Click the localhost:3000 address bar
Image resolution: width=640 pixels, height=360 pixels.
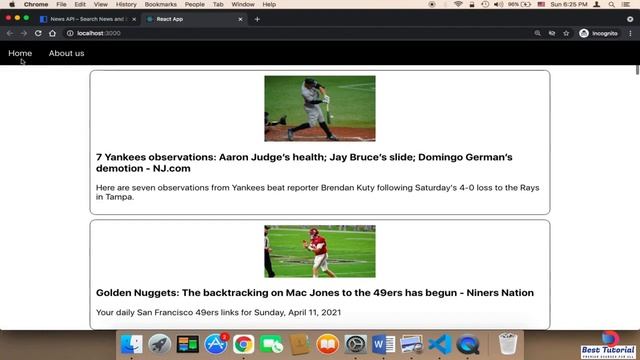(298, 33)
